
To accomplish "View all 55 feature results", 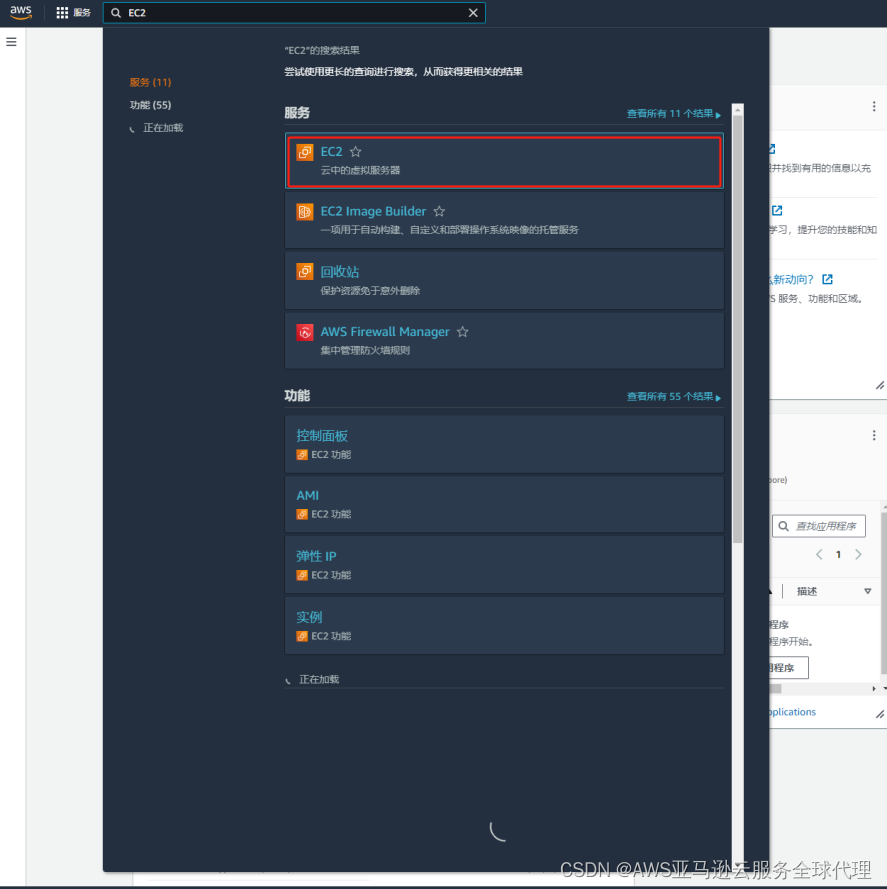I will [x=674, y=397].
